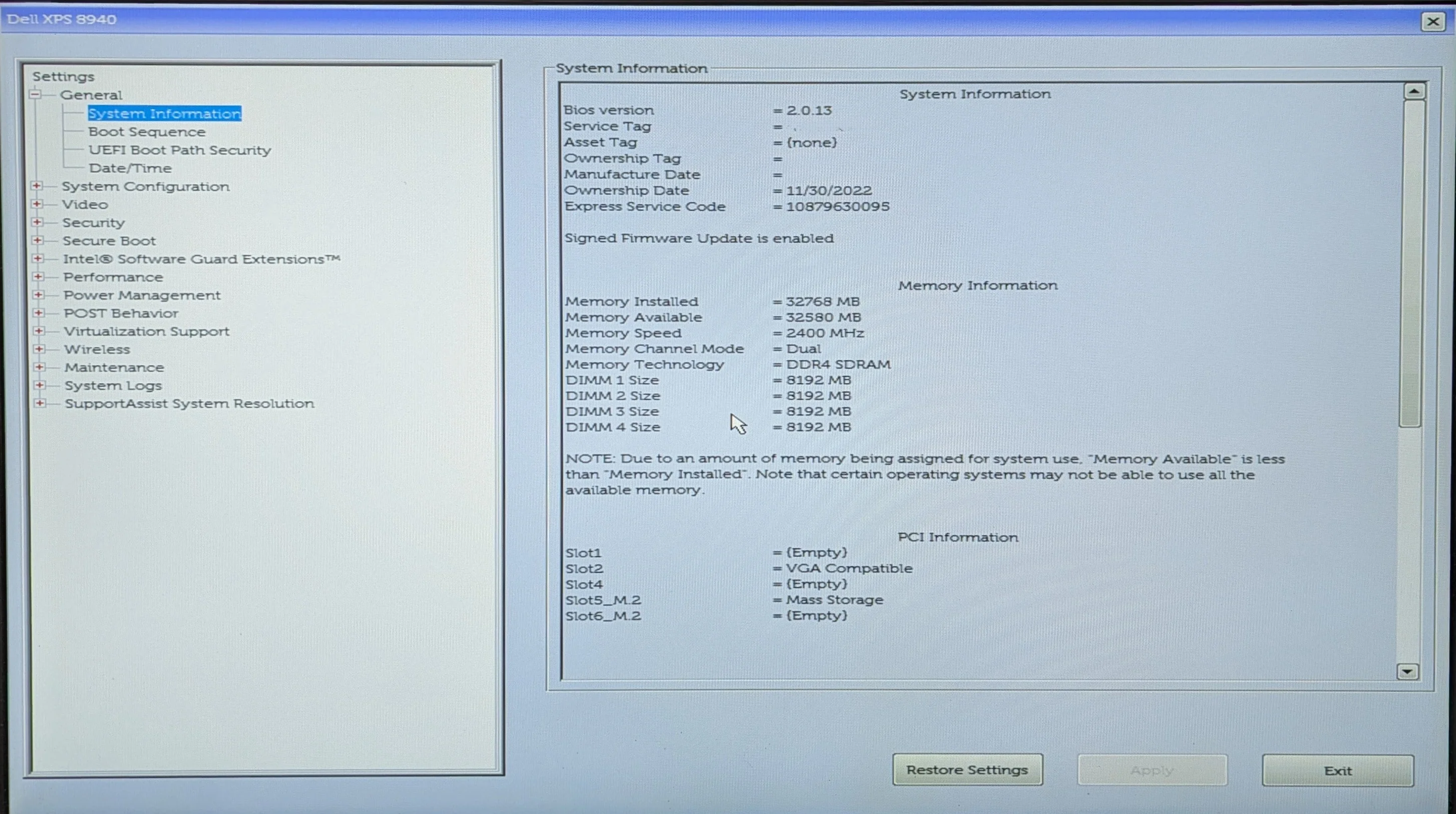Select the Performance category label

coord(113,277)
